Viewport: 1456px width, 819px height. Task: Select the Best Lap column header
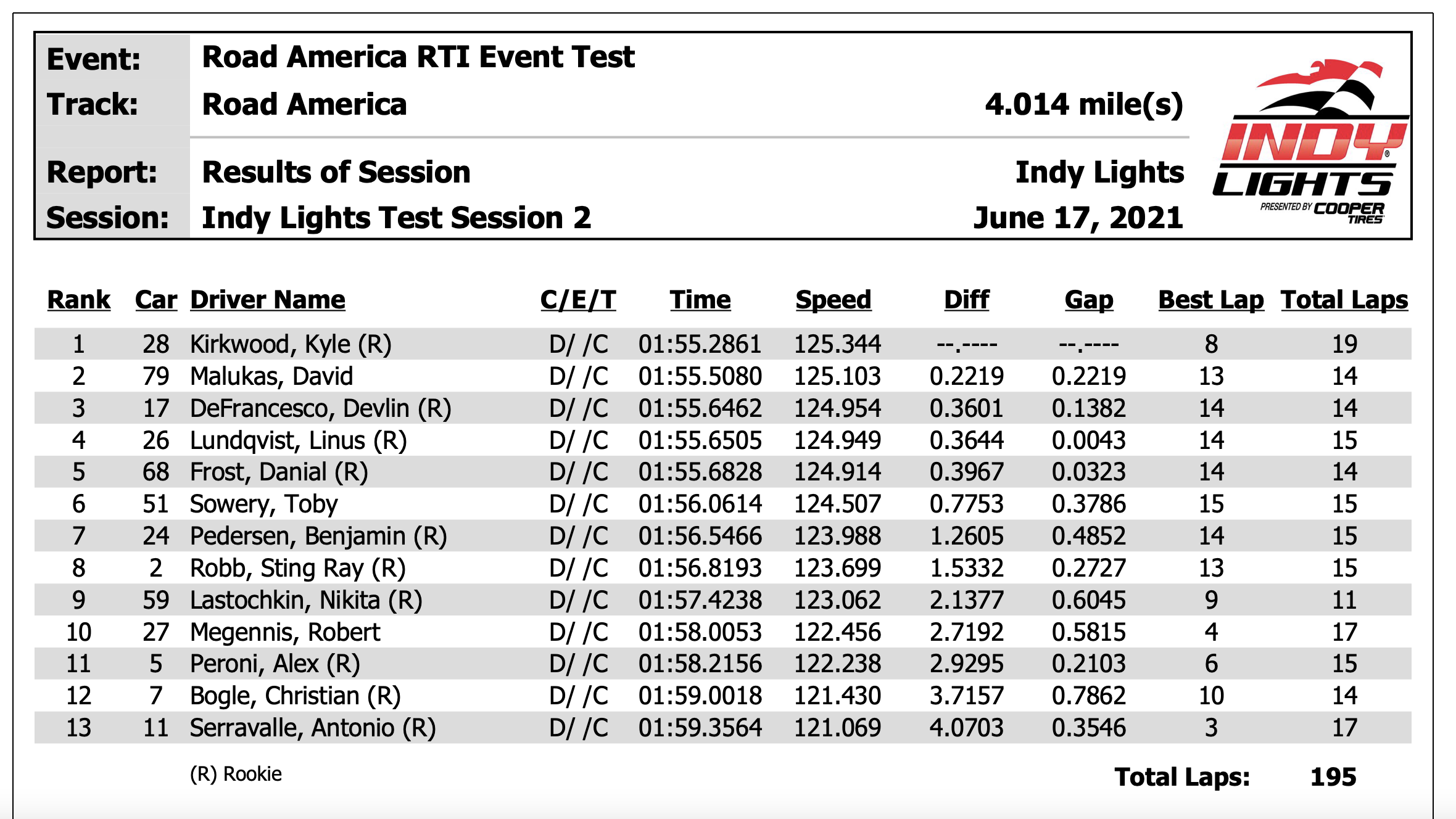coord(1211,300)
